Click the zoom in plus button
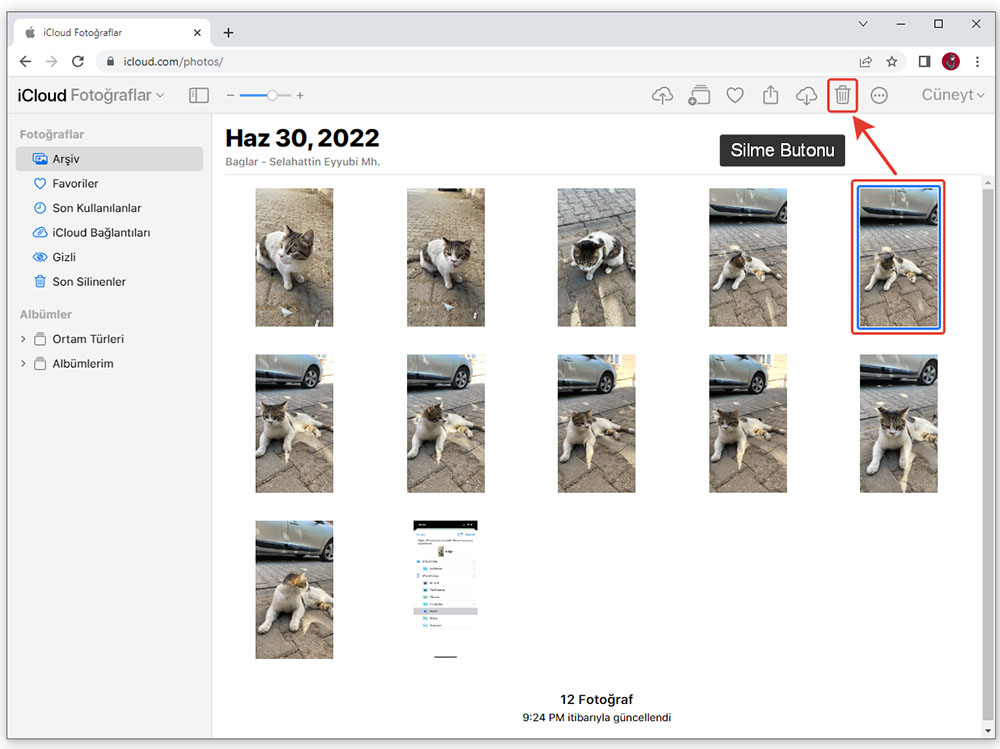Viewport: 1000px width, 749px height. click(x=300, y=95)
